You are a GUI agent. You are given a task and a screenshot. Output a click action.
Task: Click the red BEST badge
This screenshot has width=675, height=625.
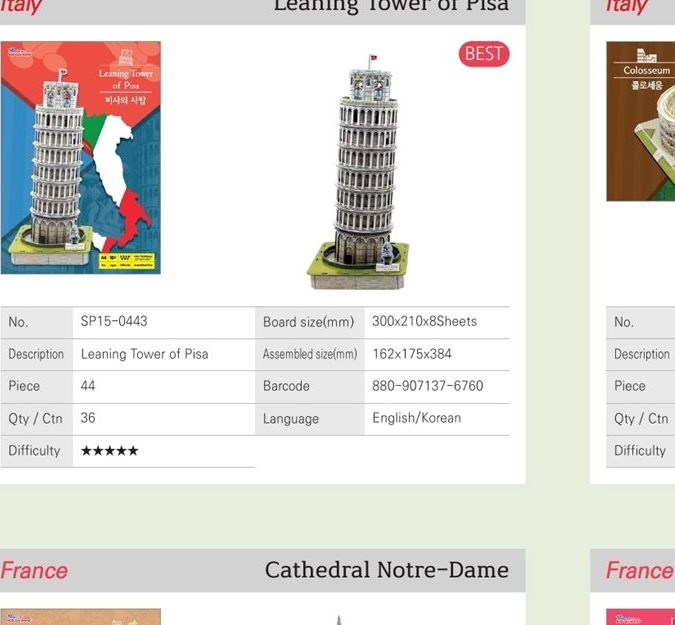(x=484, y=54)
